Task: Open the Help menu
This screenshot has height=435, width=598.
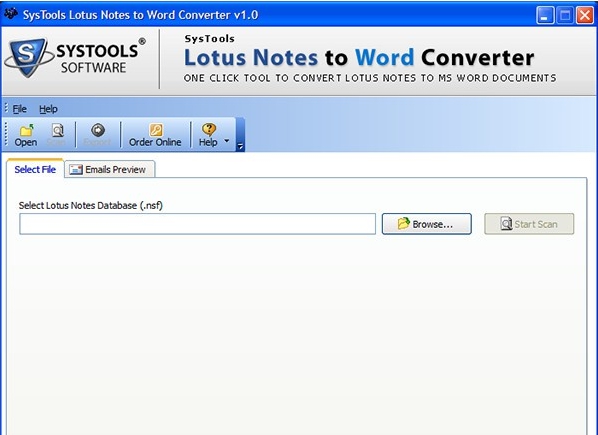Action: pos(48,109)
